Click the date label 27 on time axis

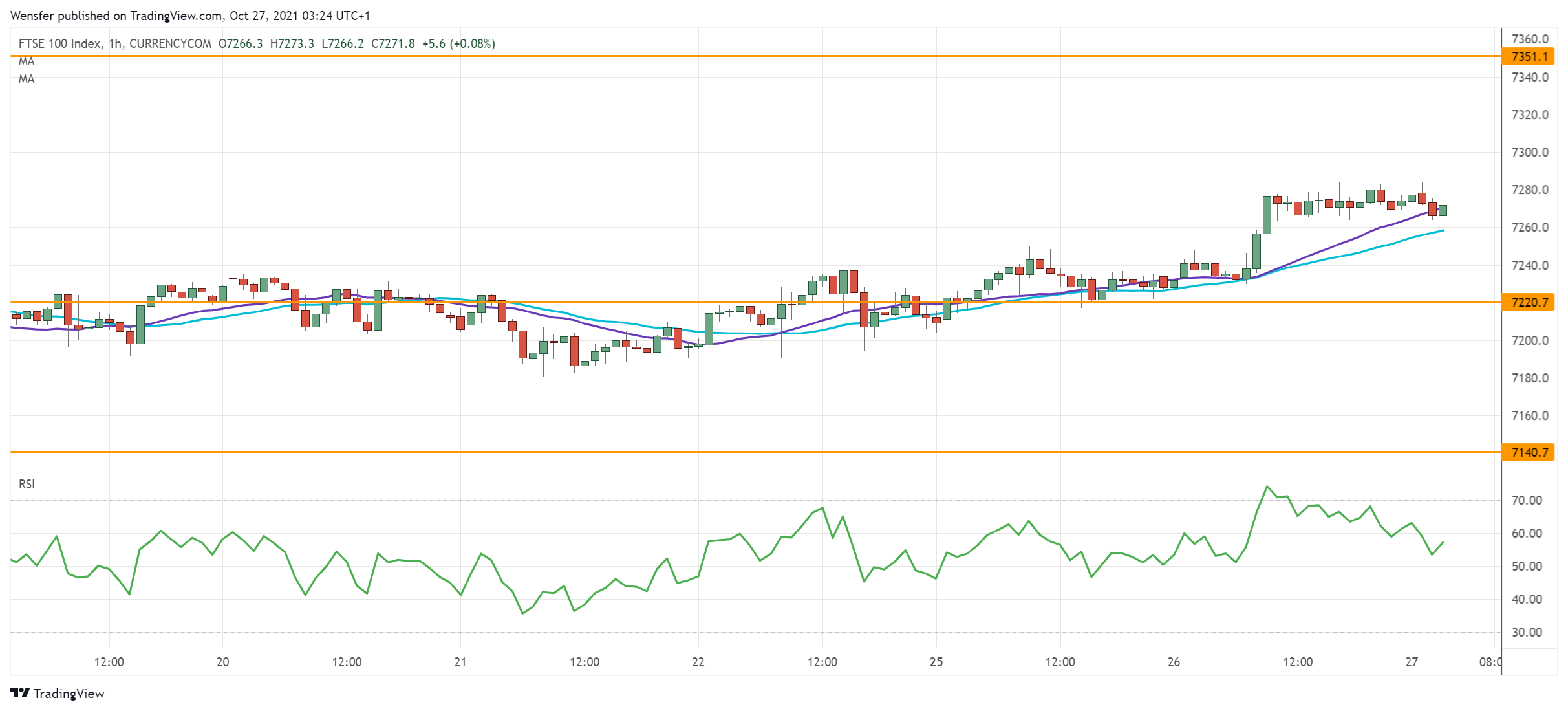pos(1412,662)
